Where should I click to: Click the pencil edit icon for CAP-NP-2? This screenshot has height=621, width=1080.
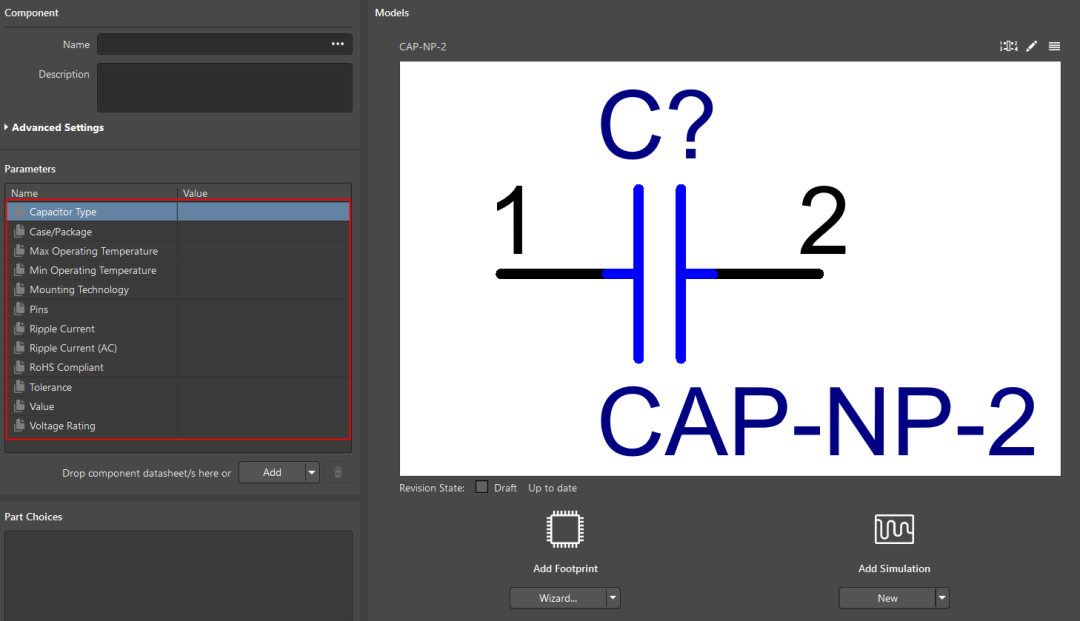click(x=1031, y=46)
